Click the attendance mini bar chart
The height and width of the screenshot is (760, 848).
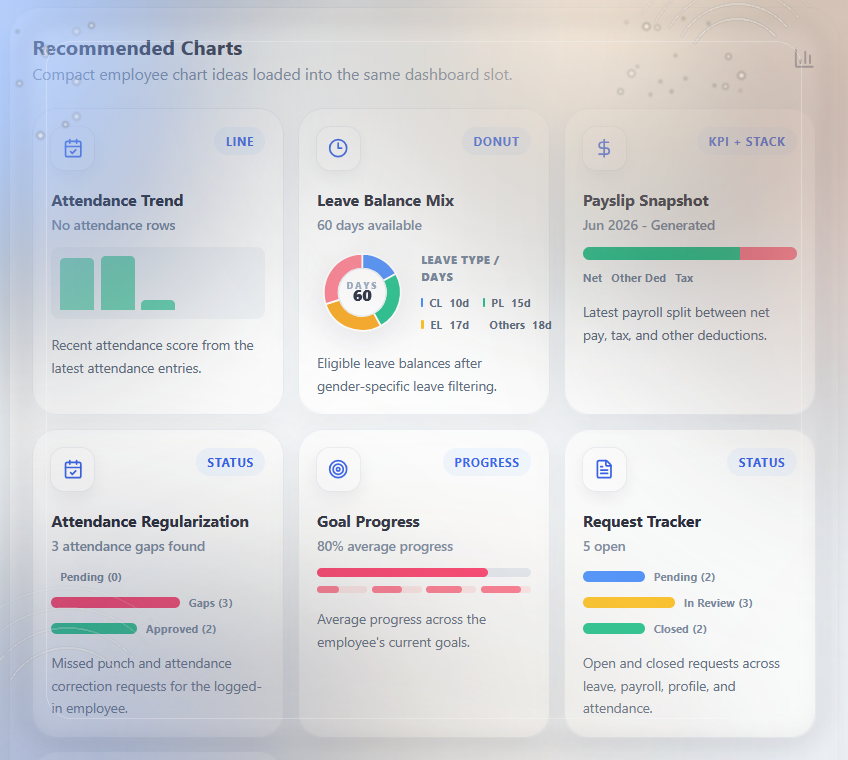[158, 283]
